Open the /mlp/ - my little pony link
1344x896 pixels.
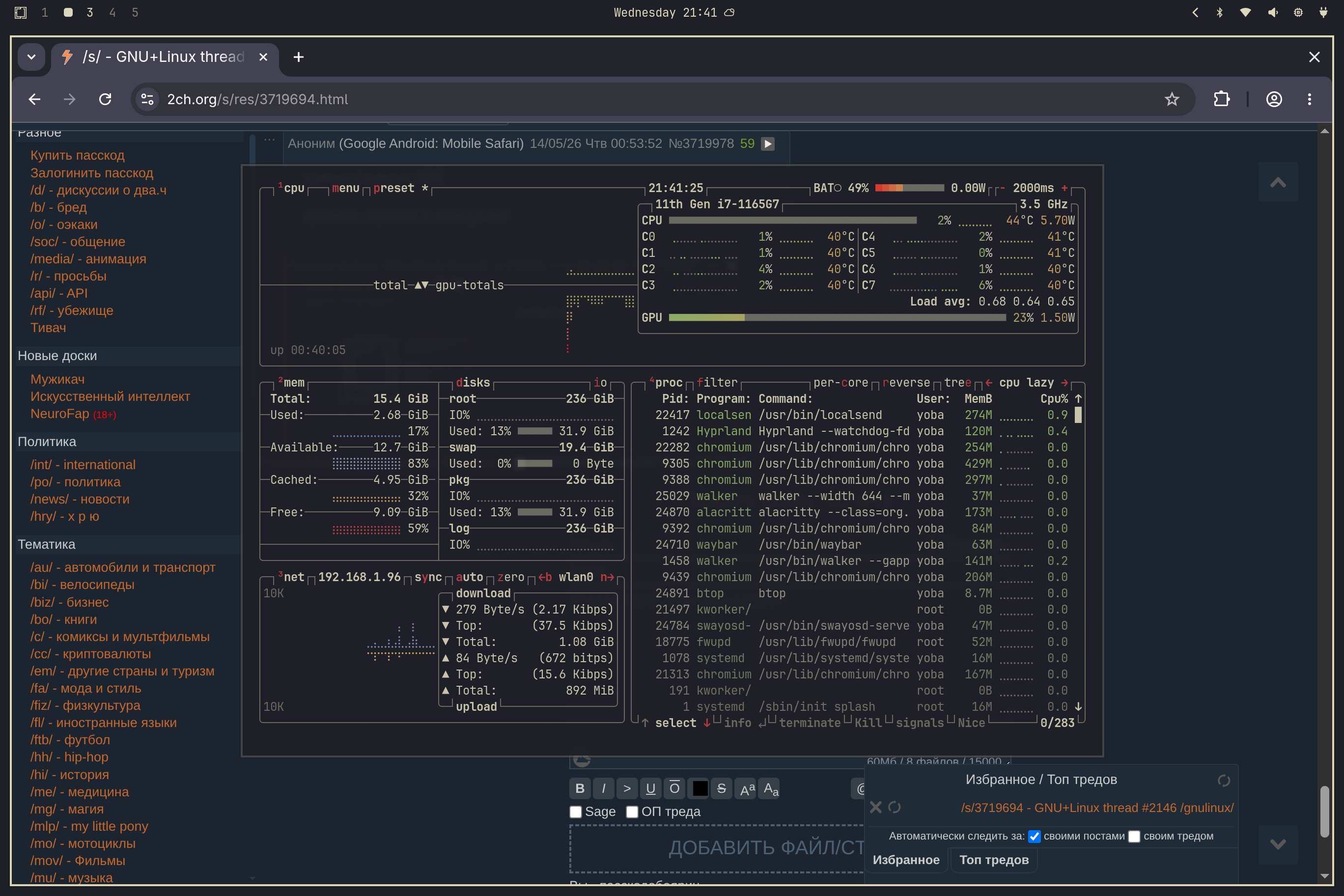click(89, 826)
